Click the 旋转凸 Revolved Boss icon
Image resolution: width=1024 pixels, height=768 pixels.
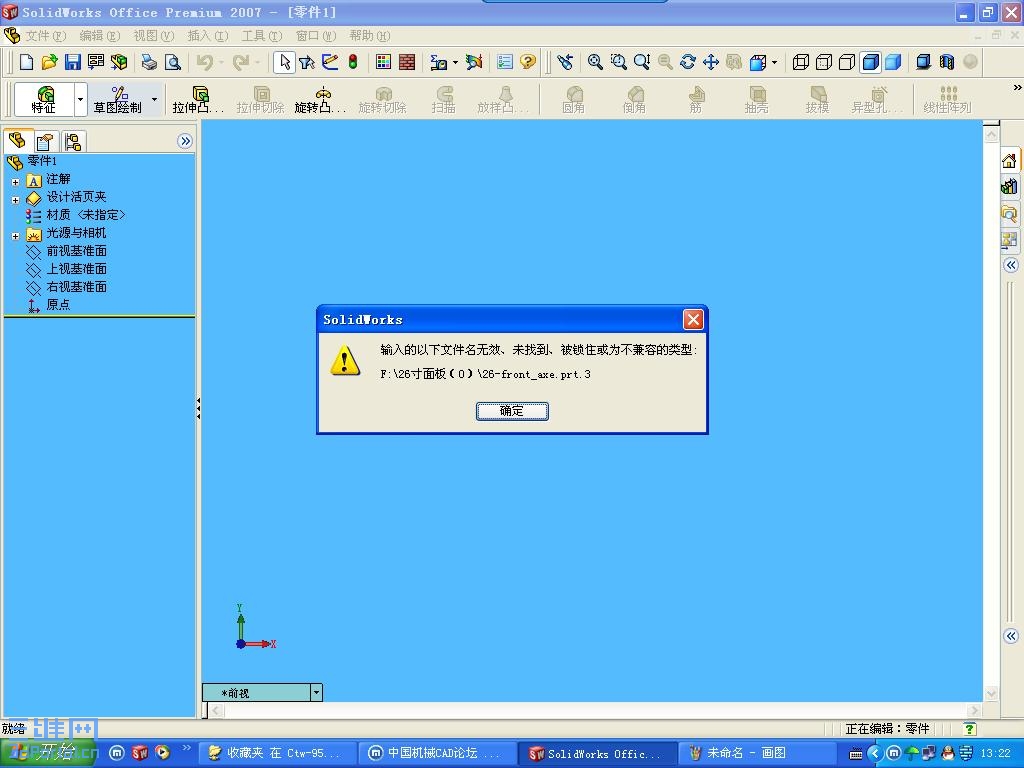(x=320, y=99)
